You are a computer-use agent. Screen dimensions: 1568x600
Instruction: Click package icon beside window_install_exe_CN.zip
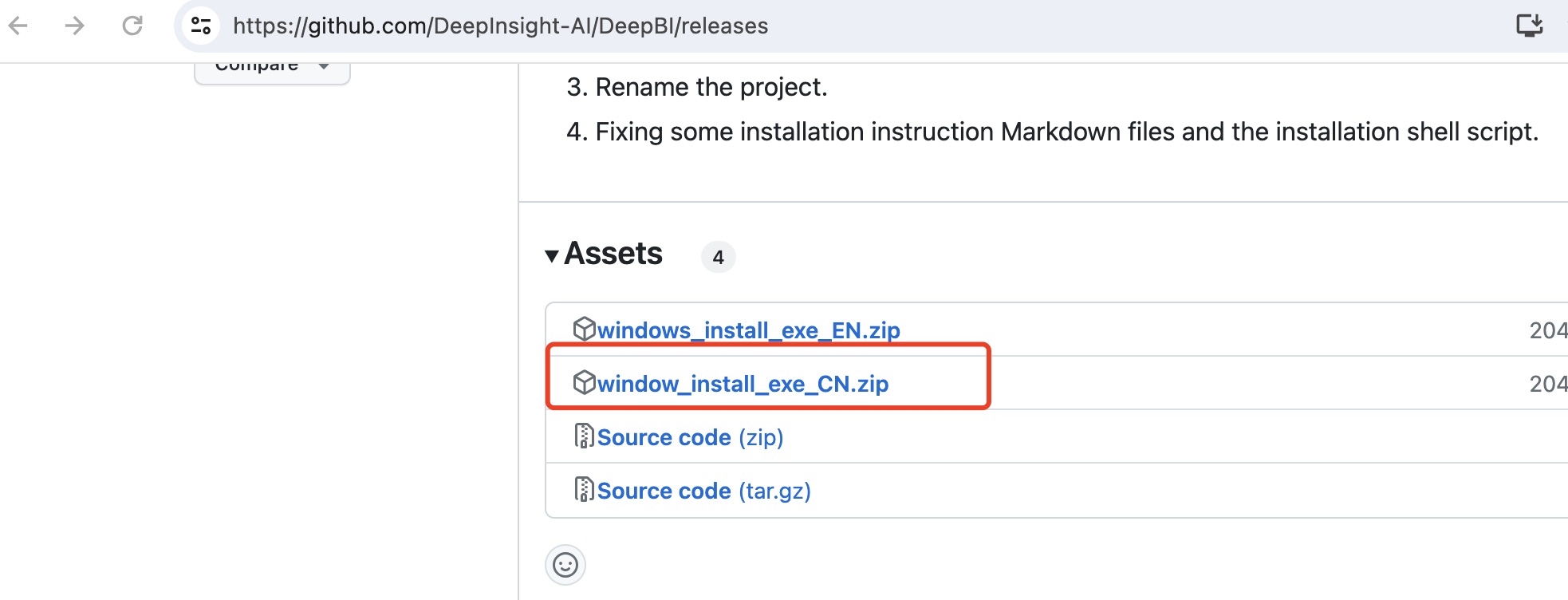[585, 382]
